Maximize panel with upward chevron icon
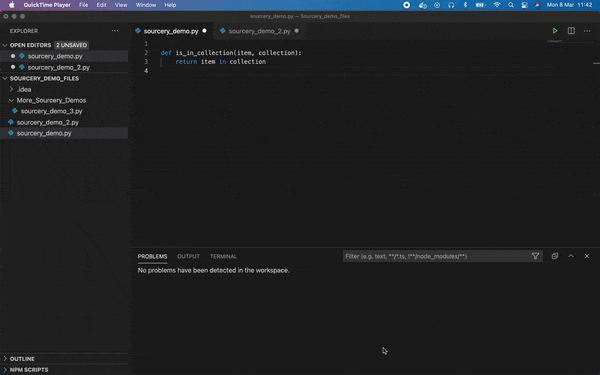 [571, 256]
